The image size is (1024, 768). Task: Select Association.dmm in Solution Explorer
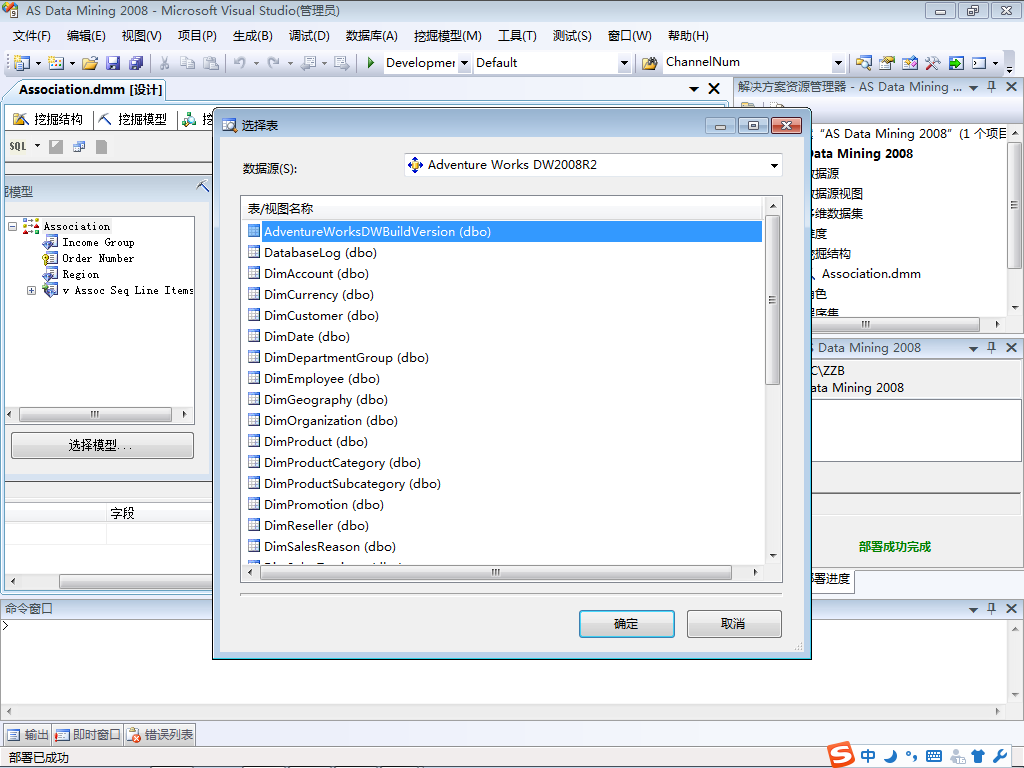tap(871, 274)
